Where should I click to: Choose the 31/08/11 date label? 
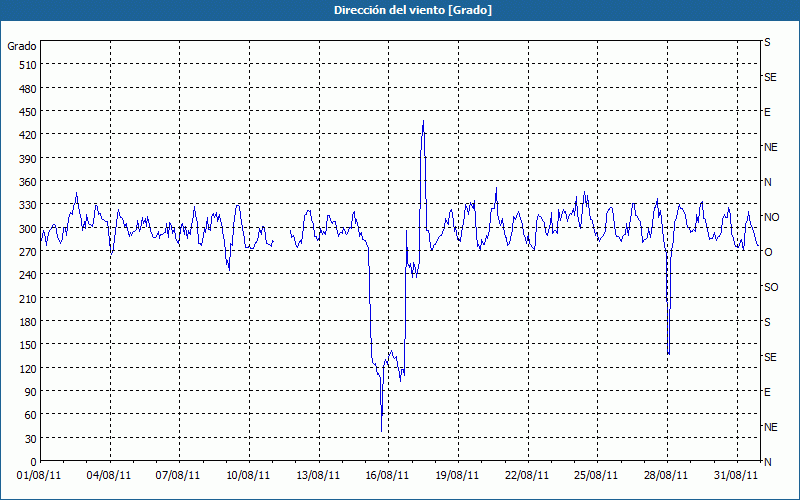[736, 476]
